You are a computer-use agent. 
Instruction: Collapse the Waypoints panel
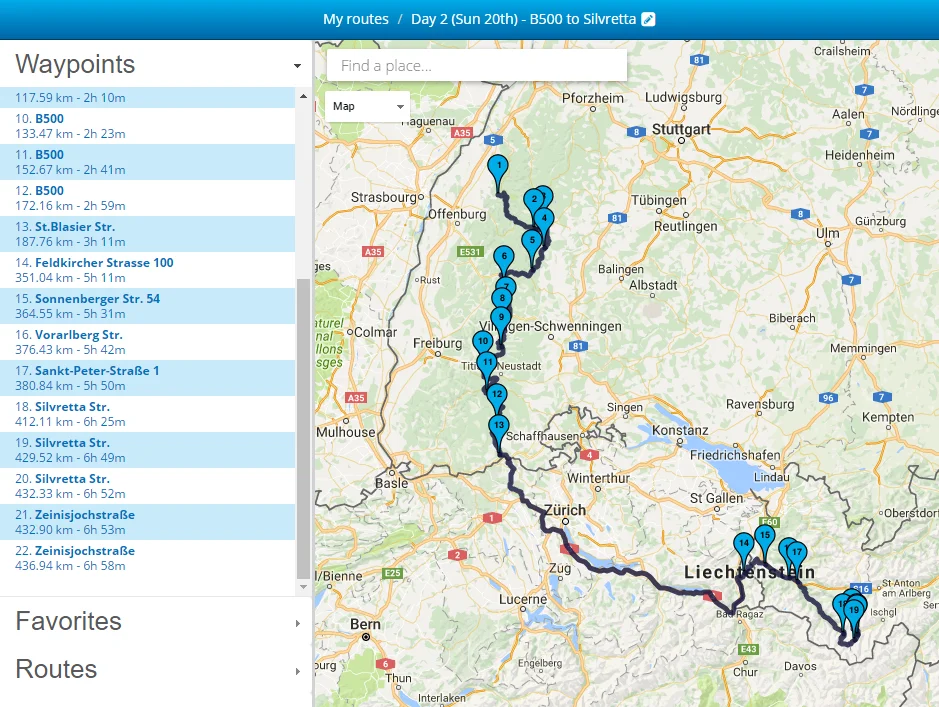coord(297,65)
